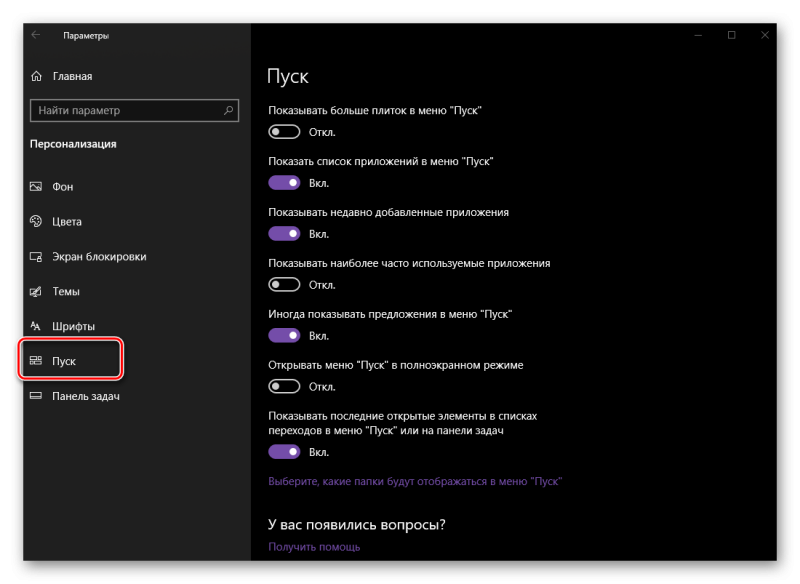Viewport: 800px width, 584px height.
Task: Click the back arrow in title bar
Action: 36,35
